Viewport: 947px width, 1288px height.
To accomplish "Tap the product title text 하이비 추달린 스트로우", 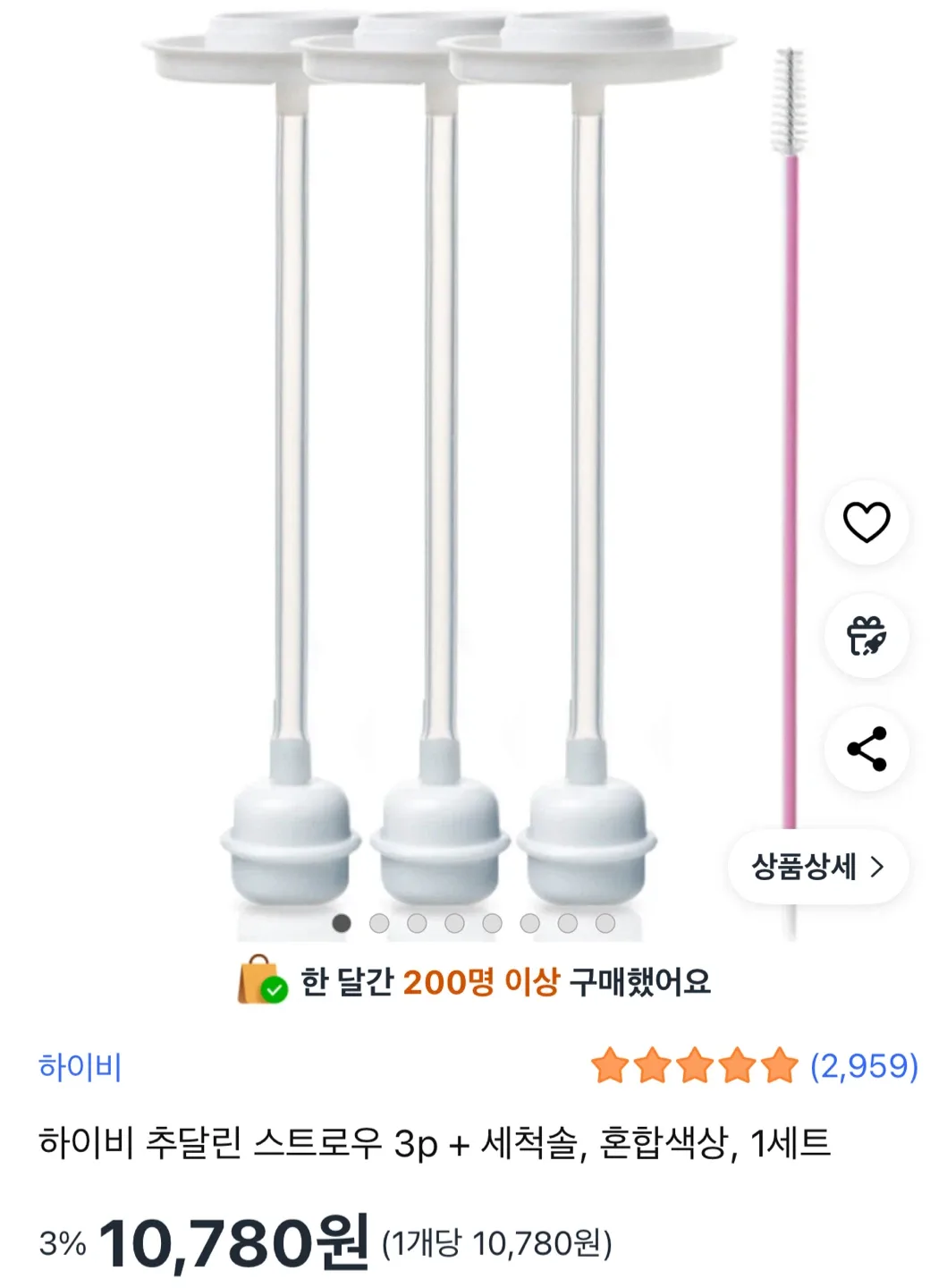I will (435, 1143).
